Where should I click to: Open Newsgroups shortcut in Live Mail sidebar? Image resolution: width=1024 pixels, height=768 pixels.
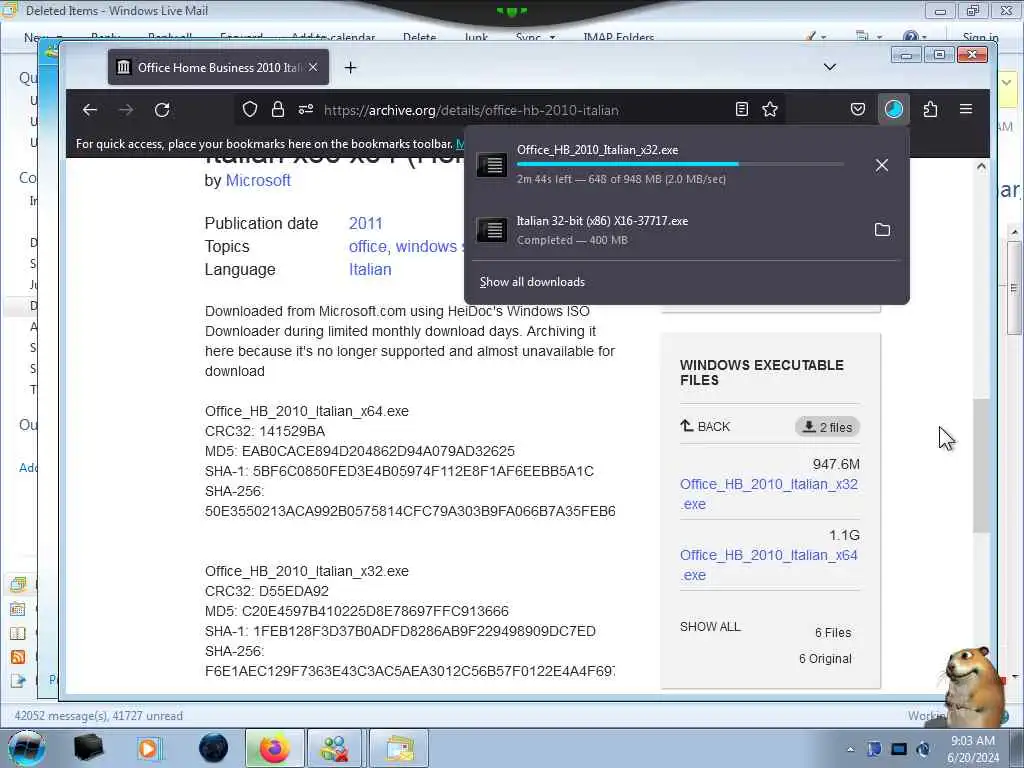tap(18, 681)
